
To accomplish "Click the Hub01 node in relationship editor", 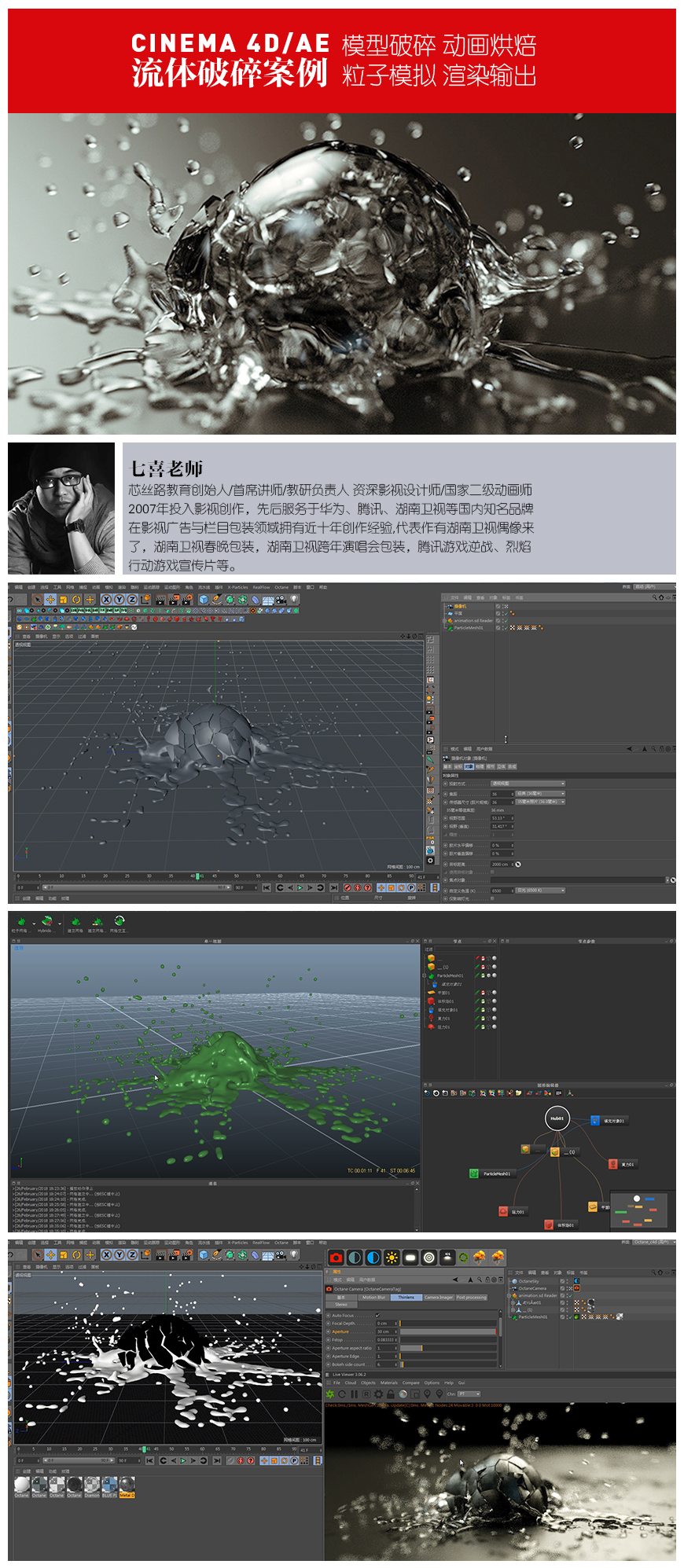I will [557, 1118].
